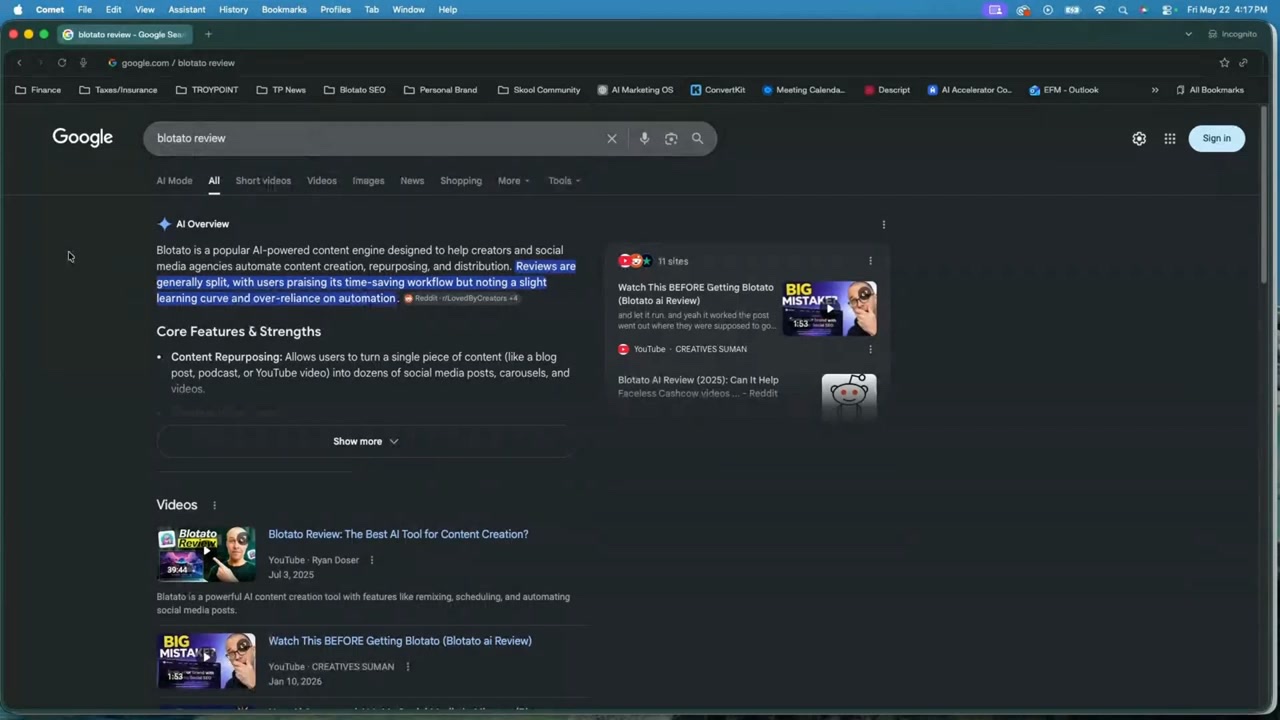Play Ryan Doser video thumbnail 39:44
Viewport: 1280px width, 720px height.
click(206, 554)
